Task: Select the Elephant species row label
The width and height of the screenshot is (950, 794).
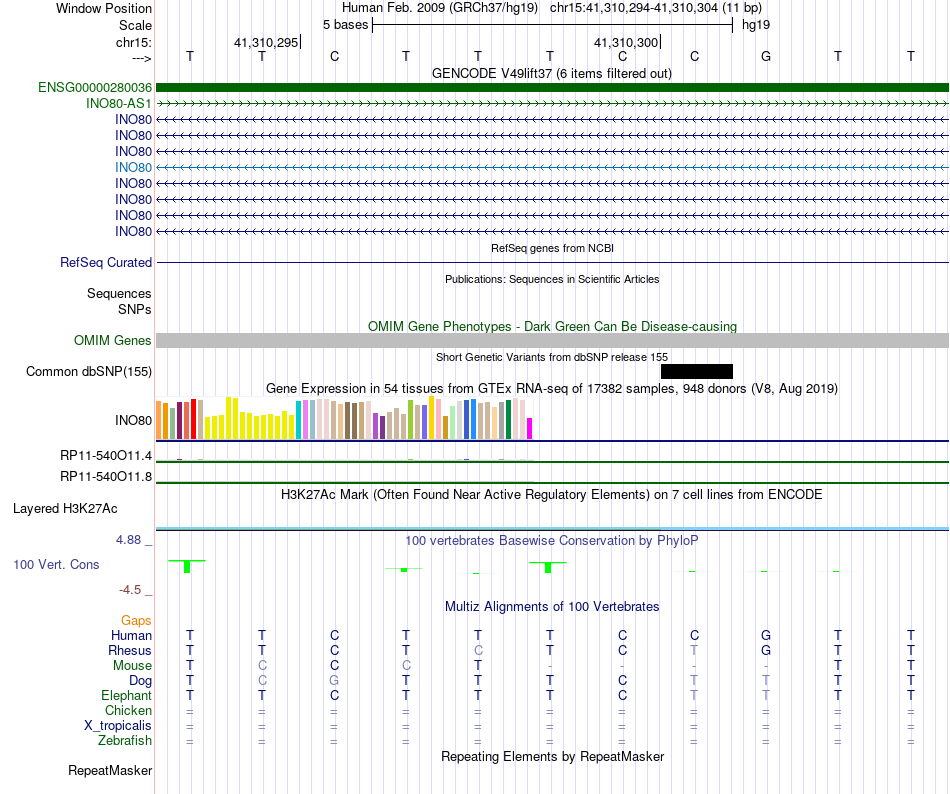Action: (x=127, y=695)
